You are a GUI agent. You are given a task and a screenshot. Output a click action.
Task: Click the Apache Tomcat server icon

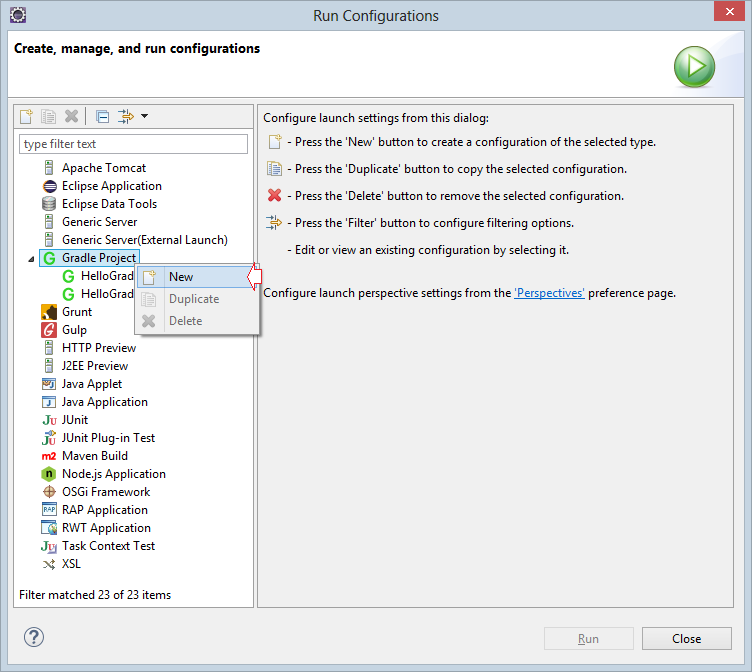pyautogui.click(x=49, y=168)
